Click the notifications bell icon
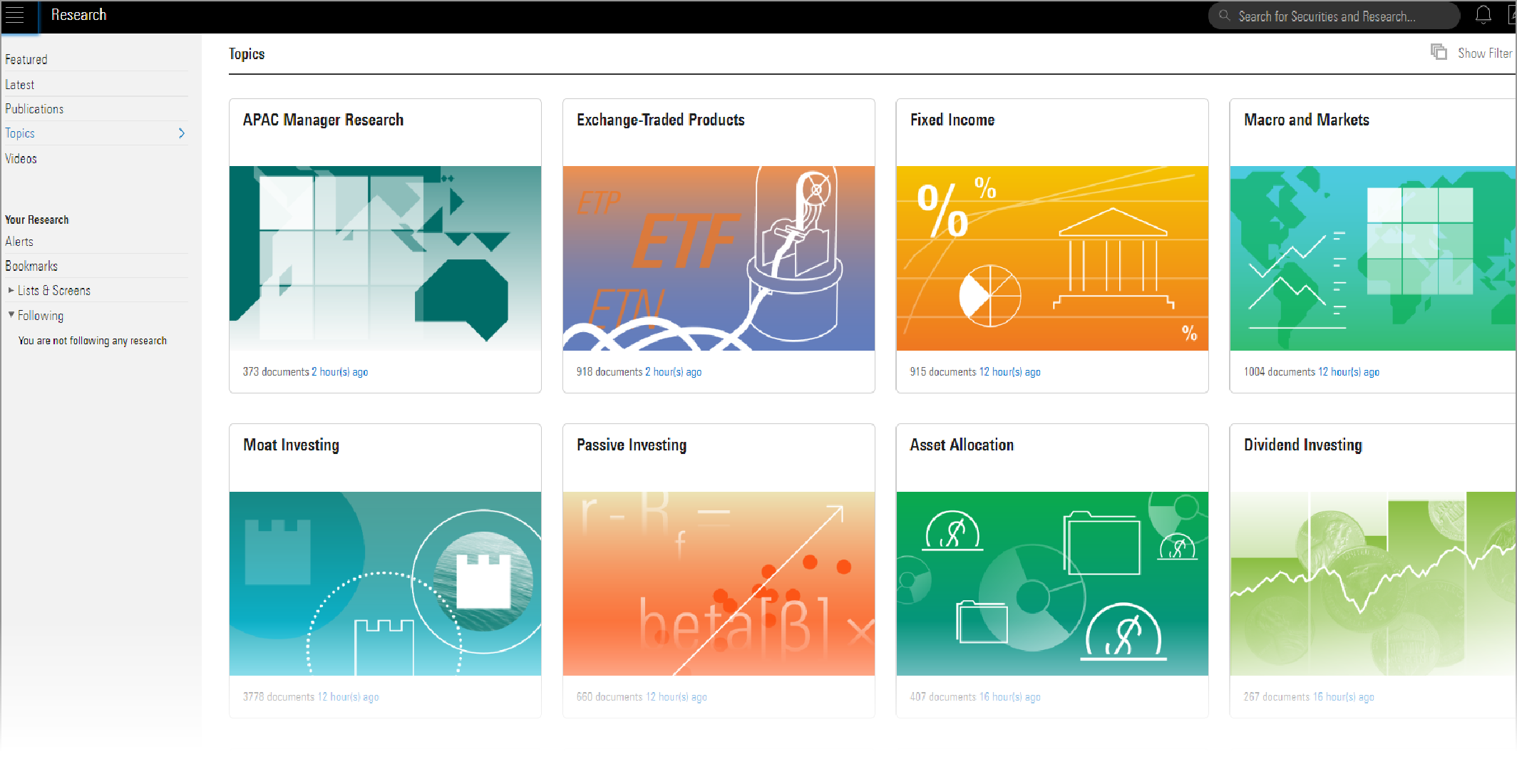Viewport: 1517px width, 784px height. (1483, 15)
